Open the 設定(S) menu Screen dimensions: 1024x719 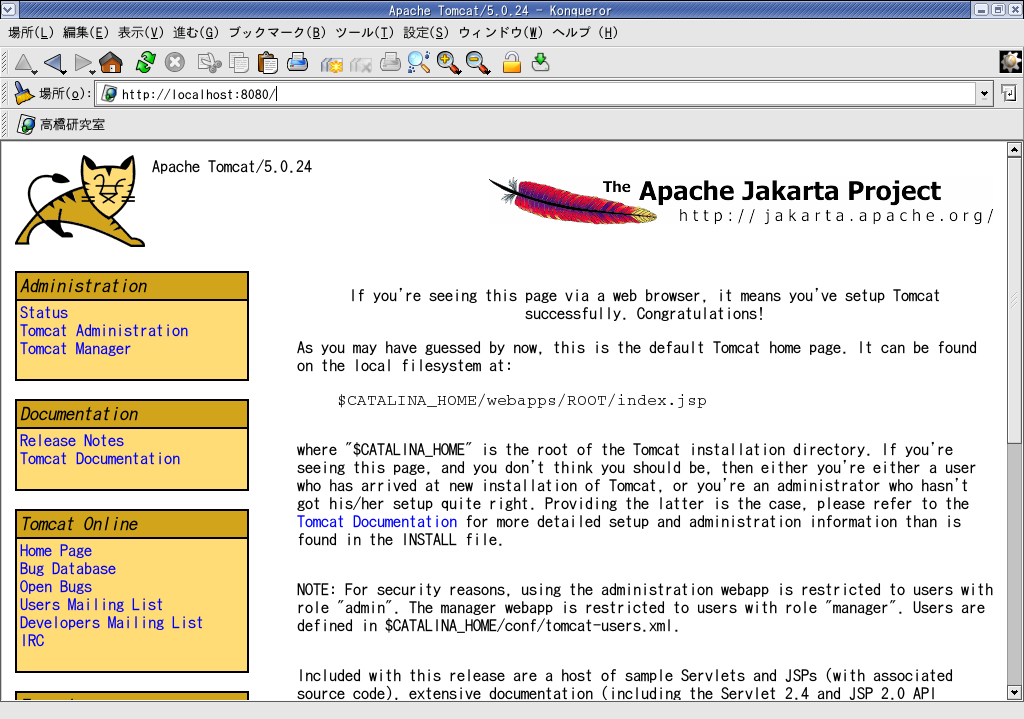click(426, 33)
